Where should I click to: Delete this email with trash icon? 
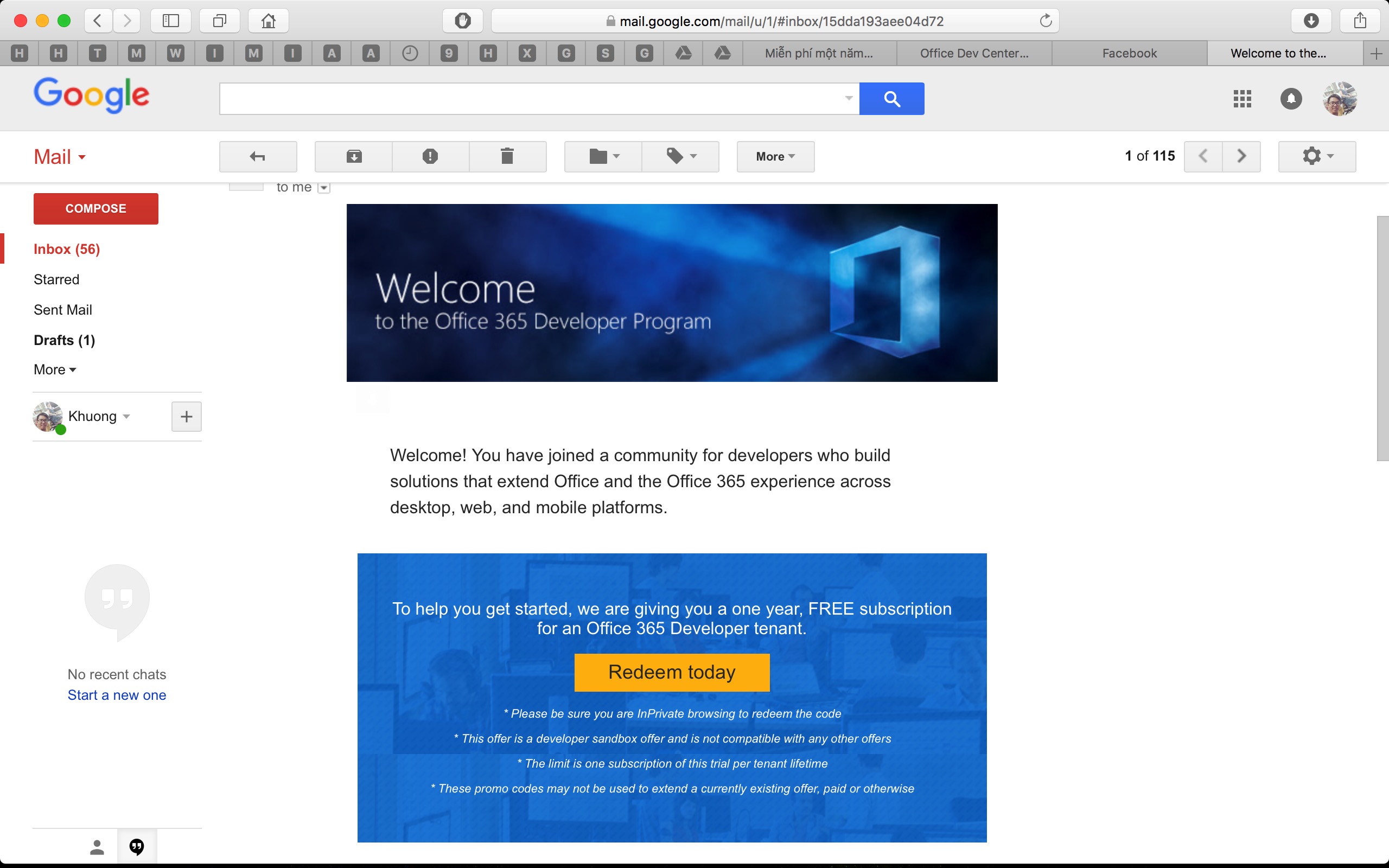[x=507, y=156]
